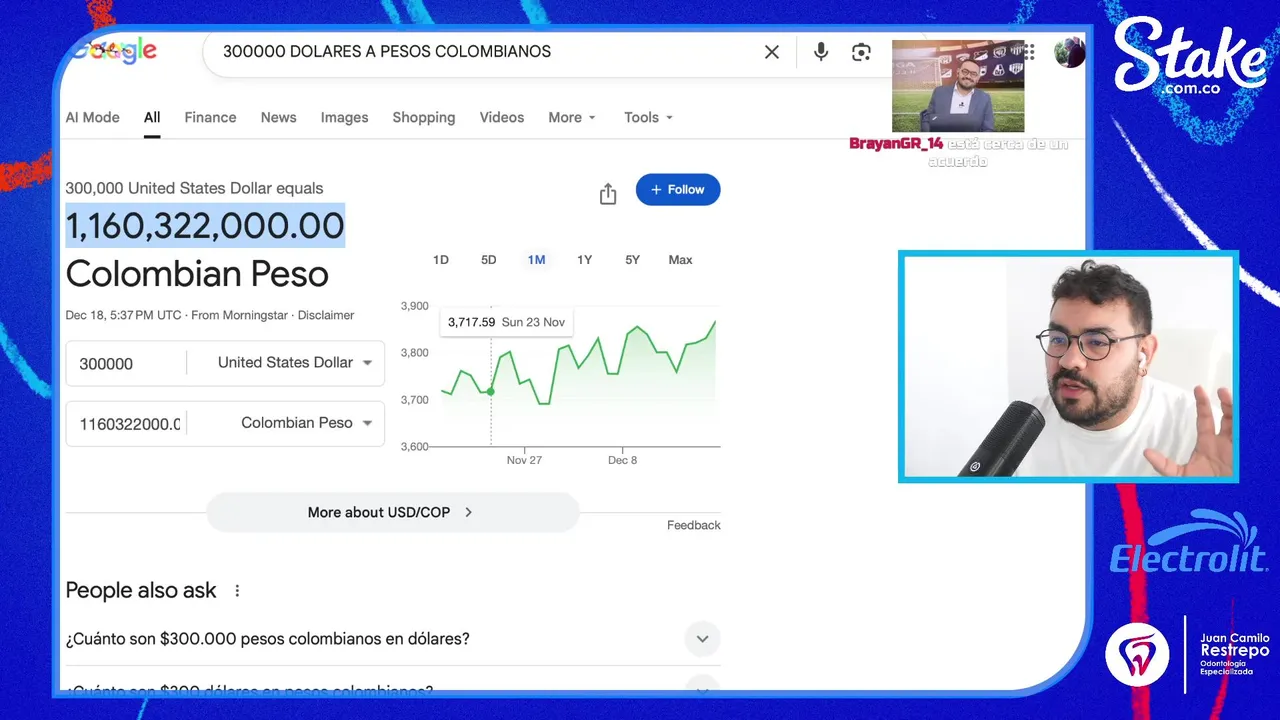1280x720 pixels.
Task: Open Google Lens image search icon
Action: tap(861, 52)
